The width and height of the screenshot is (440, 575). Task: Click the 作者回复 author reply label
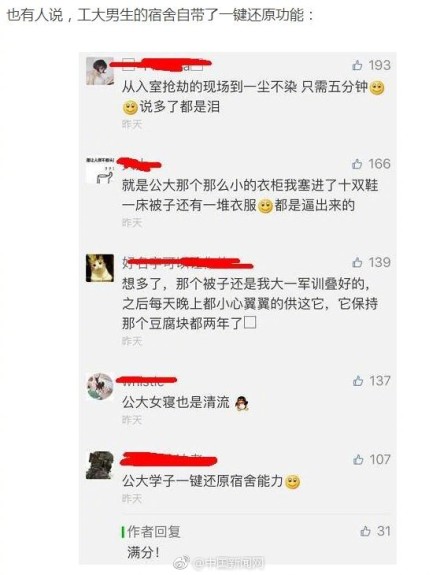(x=154, y=532)
